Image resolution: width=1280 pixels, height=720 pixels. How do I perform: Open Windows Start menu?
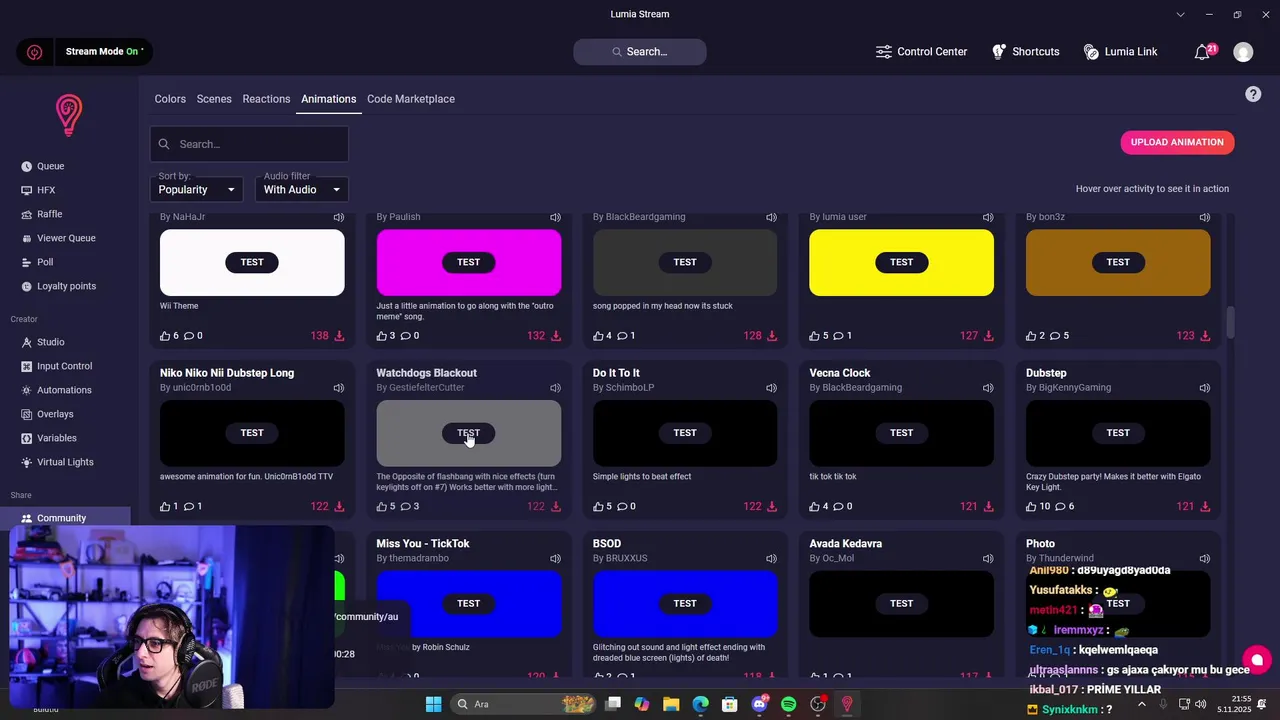(433, 704)
